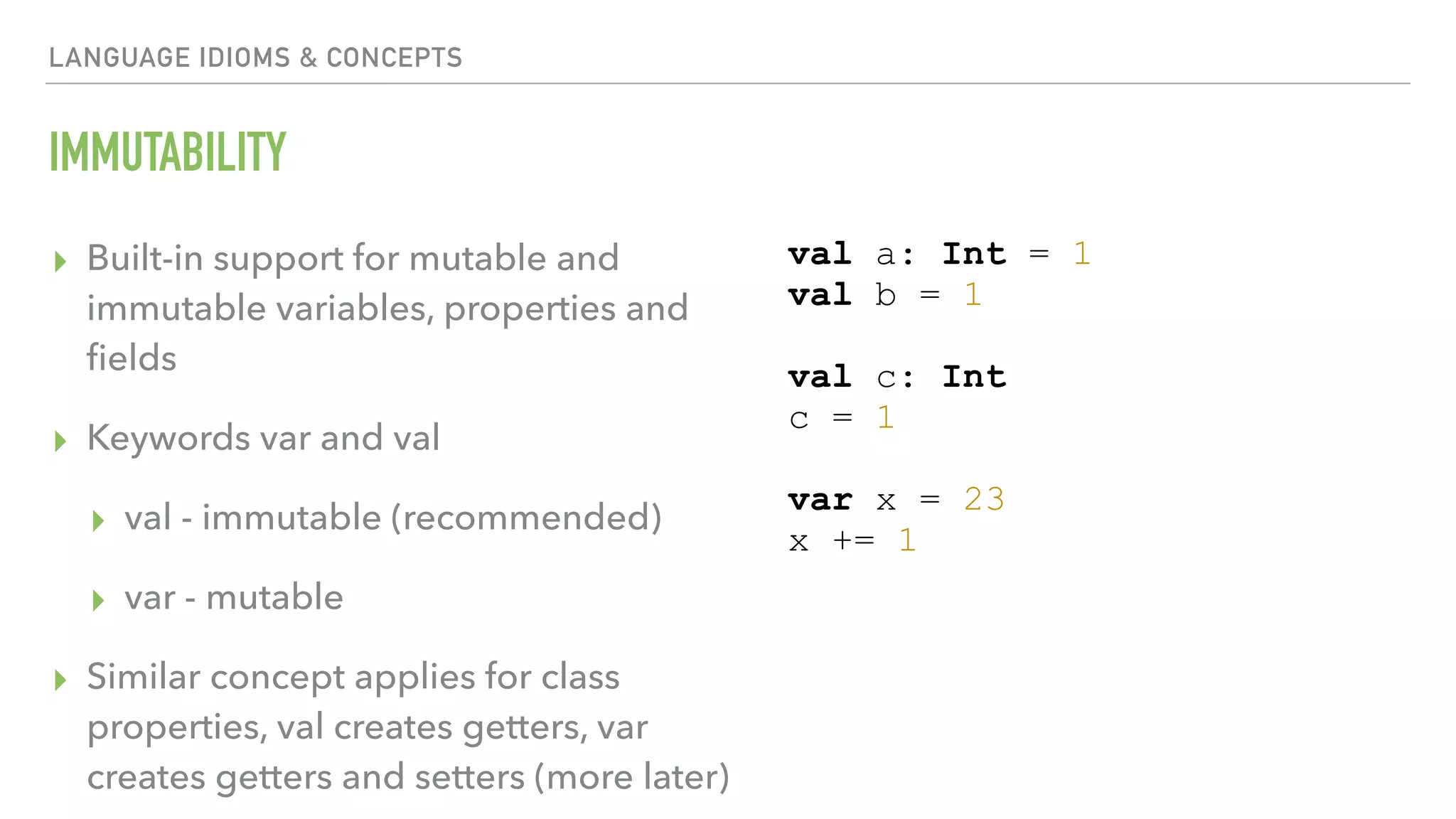The height and width of the screenshot is (819, 1456).
Task: Click the word "fields" in the first bullet
Action: 132,358
